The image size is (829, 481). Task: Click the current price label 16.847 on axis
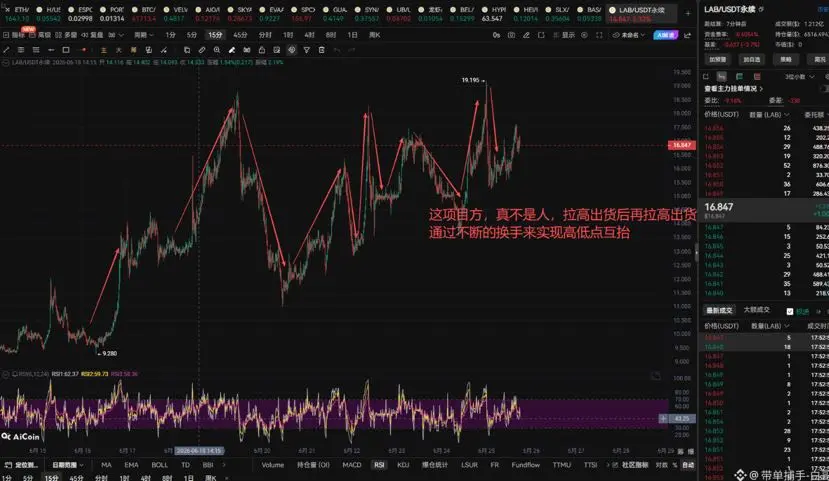681,145
